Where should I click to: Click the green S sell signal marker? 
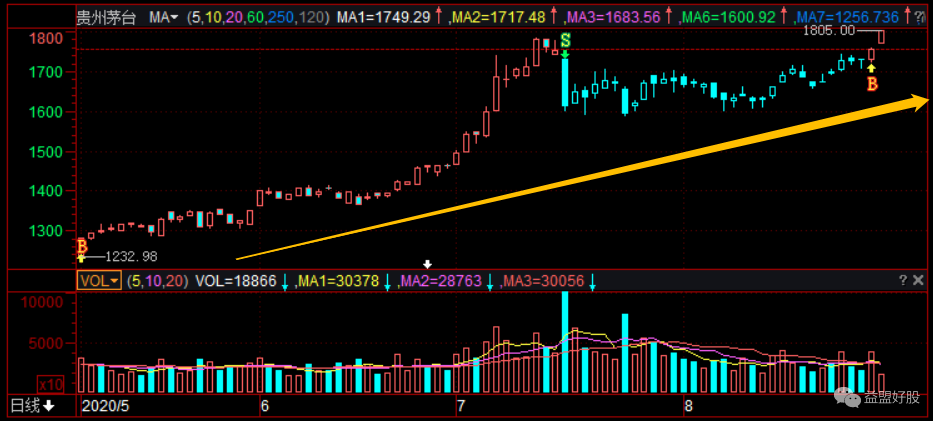pos(565,40)
